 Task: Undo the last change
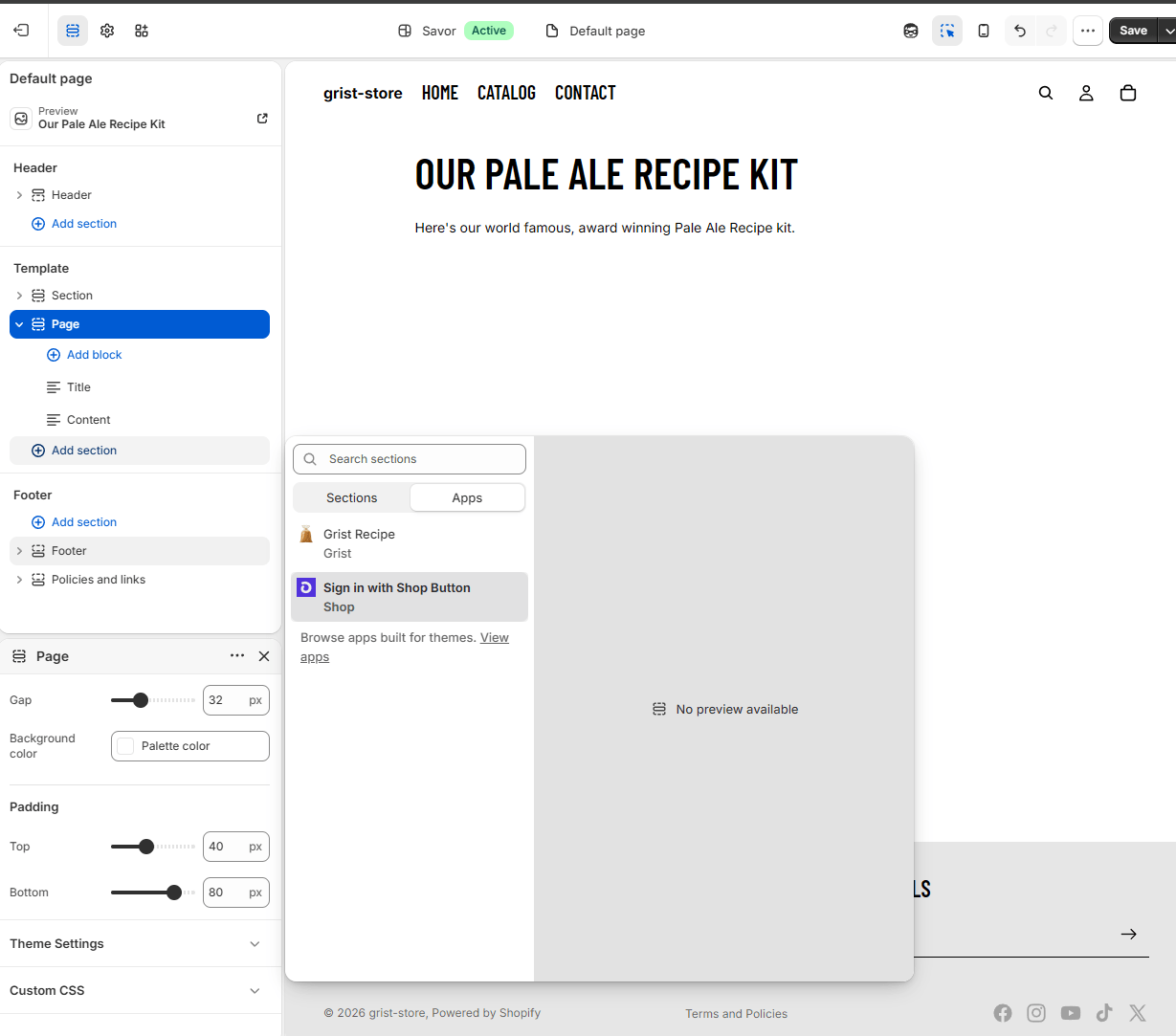(x=1020, y=31)
